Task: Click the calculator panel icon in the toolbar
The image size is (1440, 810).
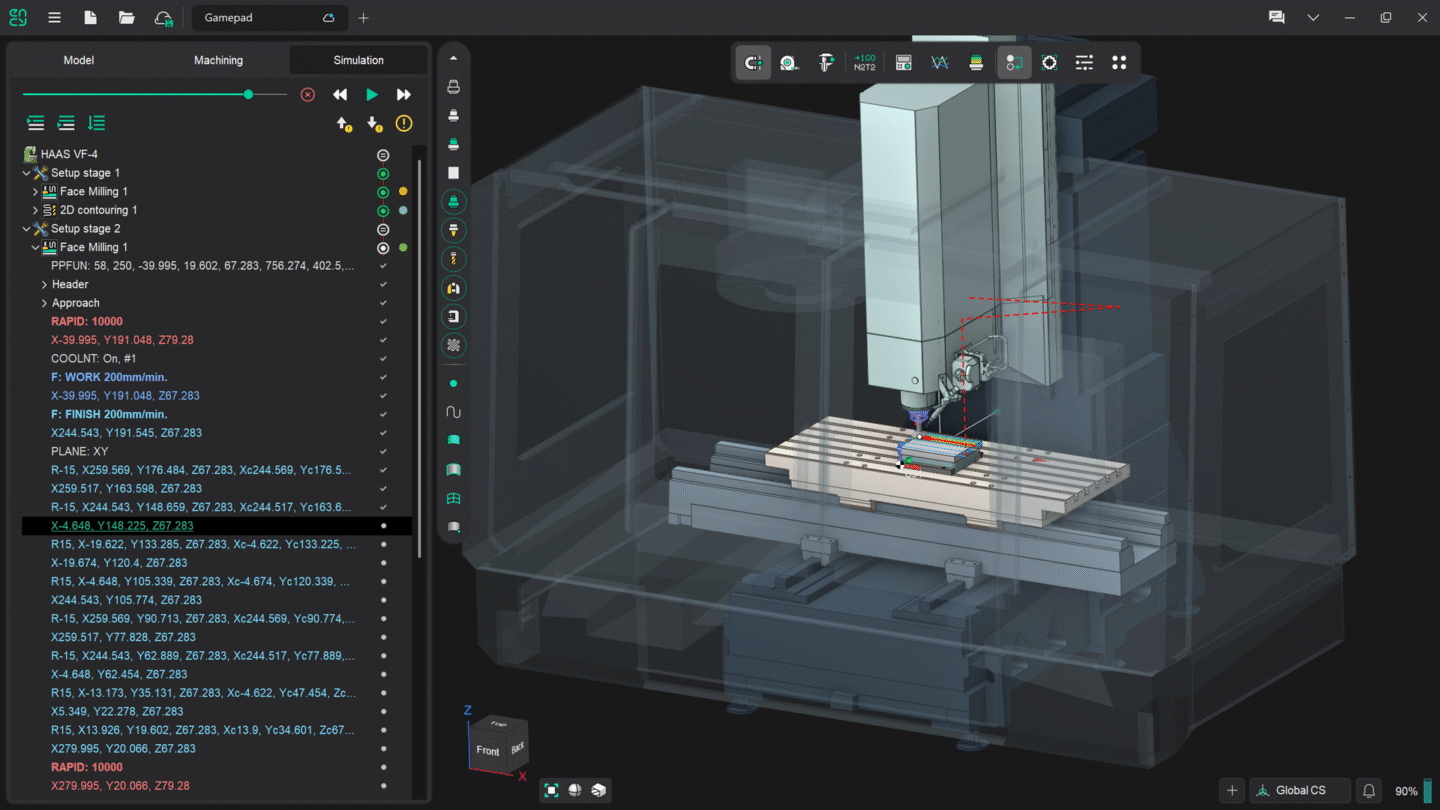Action: point(903,62)
